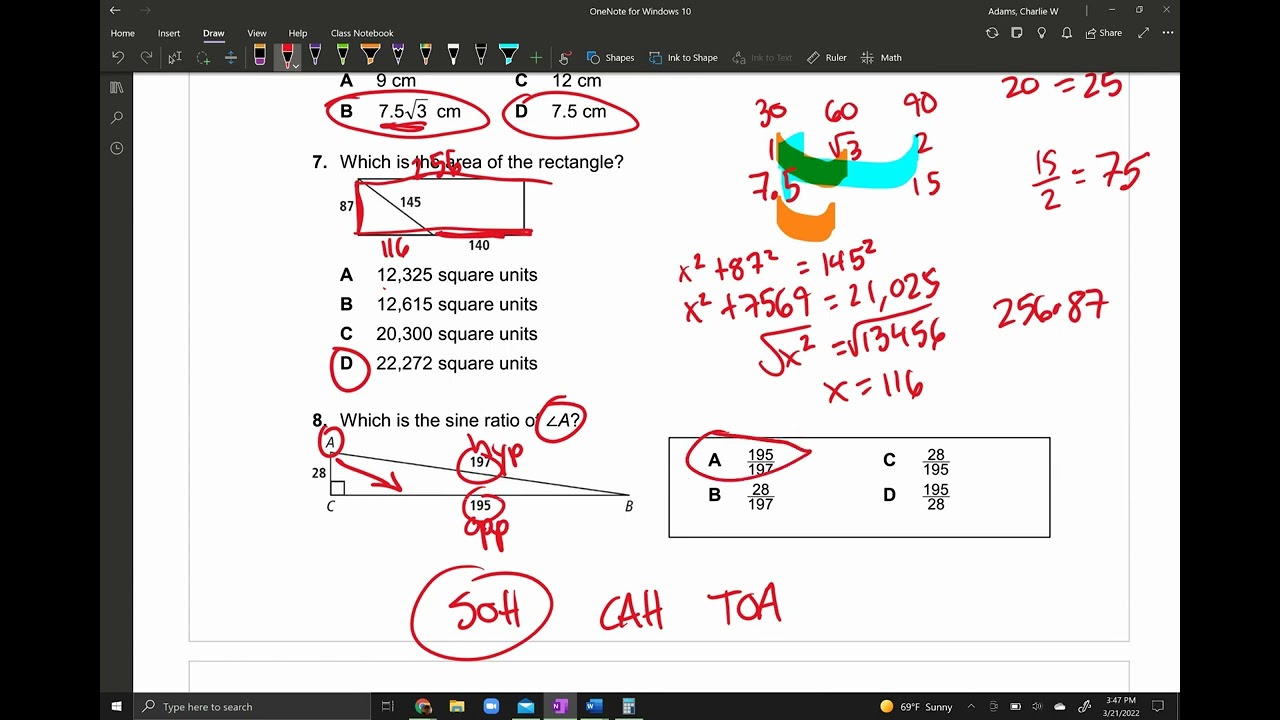Viewport: 1280px width, 720px height.
Task: Open the Class Notebook tab
Action: [x=362, y=33]
